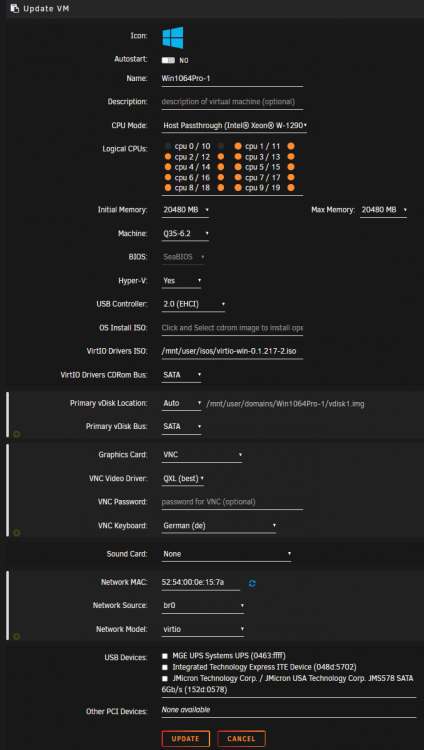
Task: Add a graphics card with the green plus icon
Action: [x=17, y=533]
